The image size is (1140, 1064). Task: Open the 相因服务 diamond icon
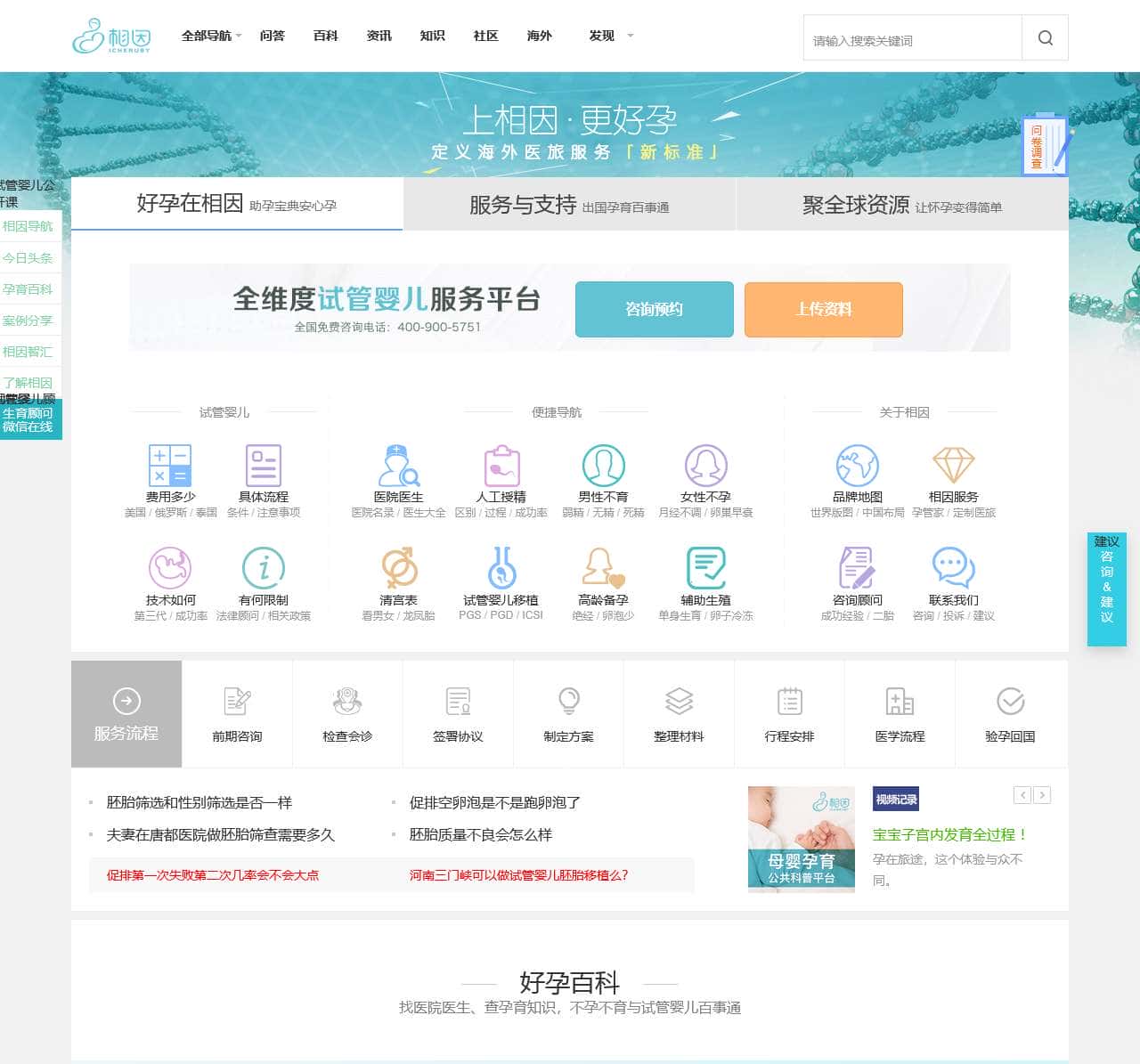953,466
